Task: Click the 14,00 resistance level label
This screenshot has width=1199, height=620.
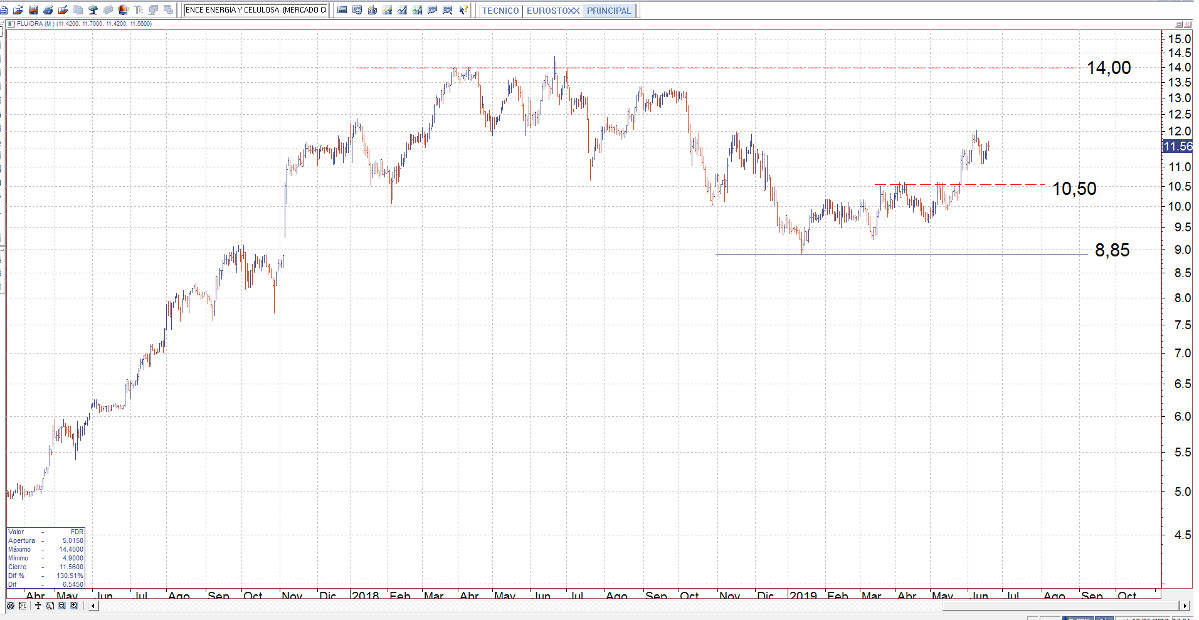Action: point(1109,68)
